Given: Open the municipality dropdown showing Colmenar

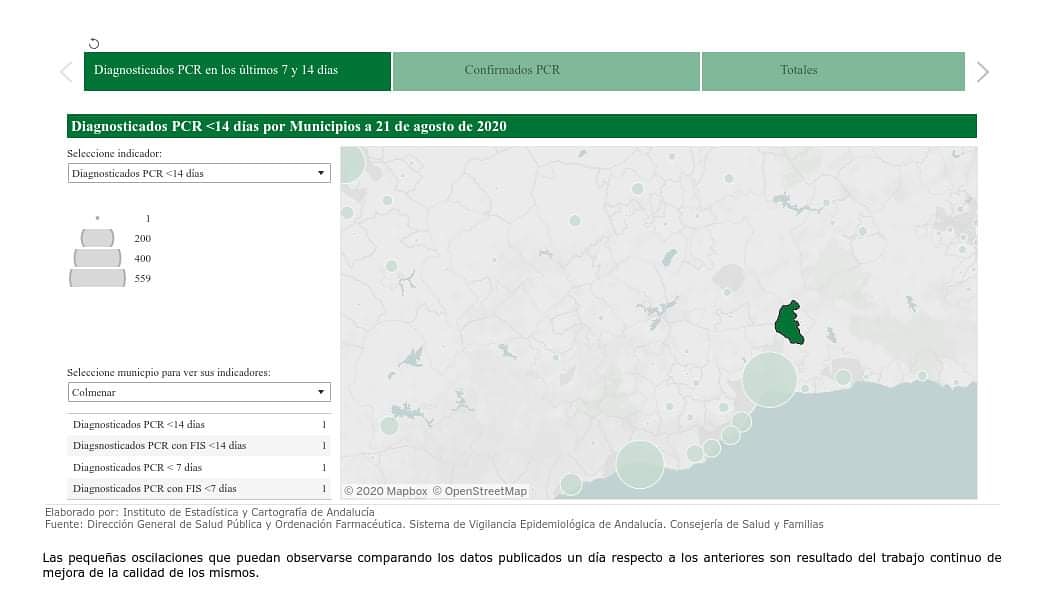Looking at the screenshot, I should point(199,392).
